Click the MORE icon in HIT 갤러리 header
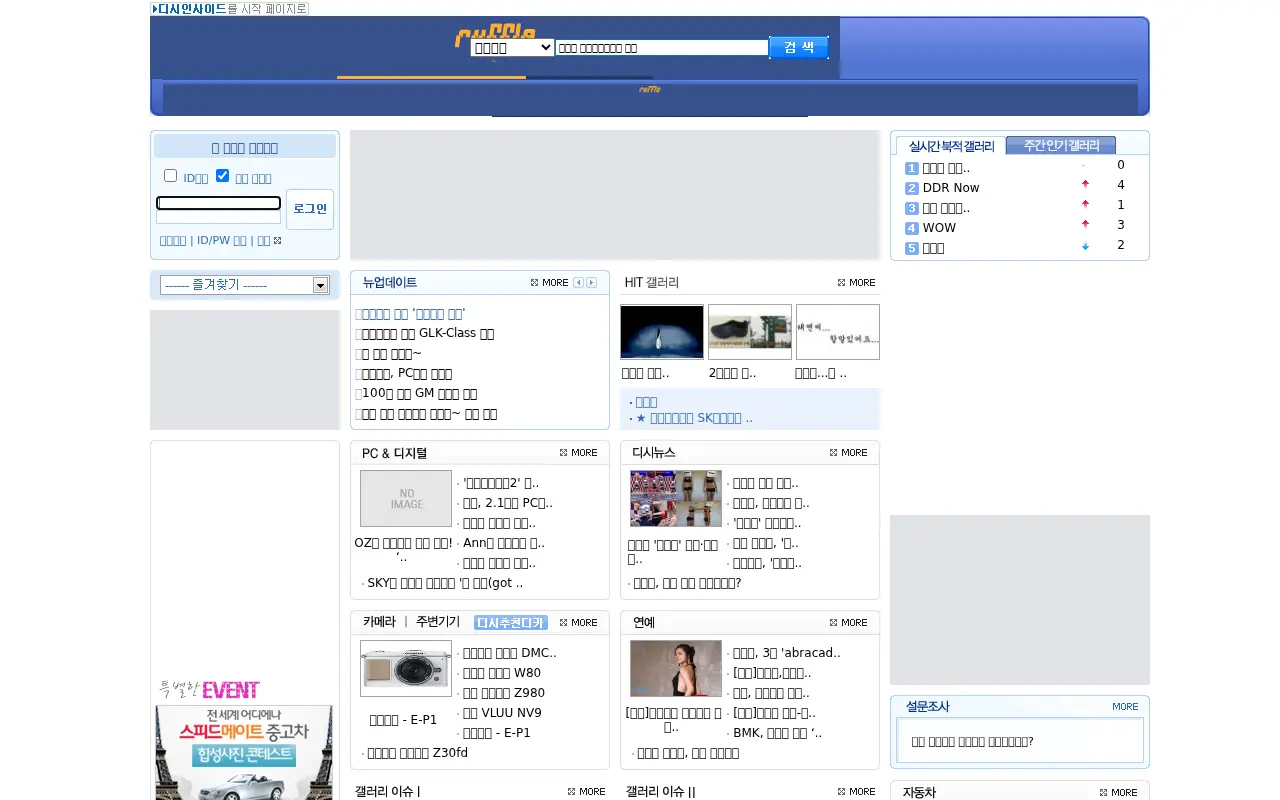Screen dimensions: 1280x800 coord(856,283)
